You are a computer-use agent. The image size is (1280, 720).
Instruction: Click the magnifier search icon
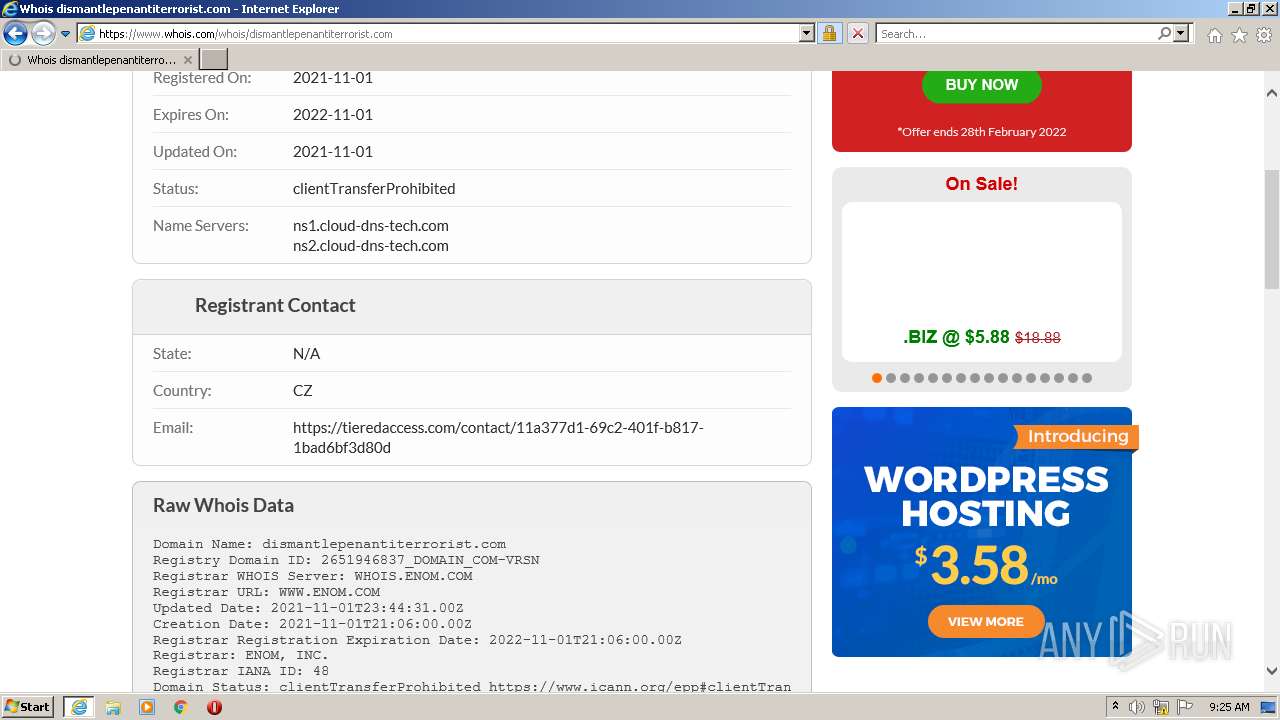[x=1164, y=34]
